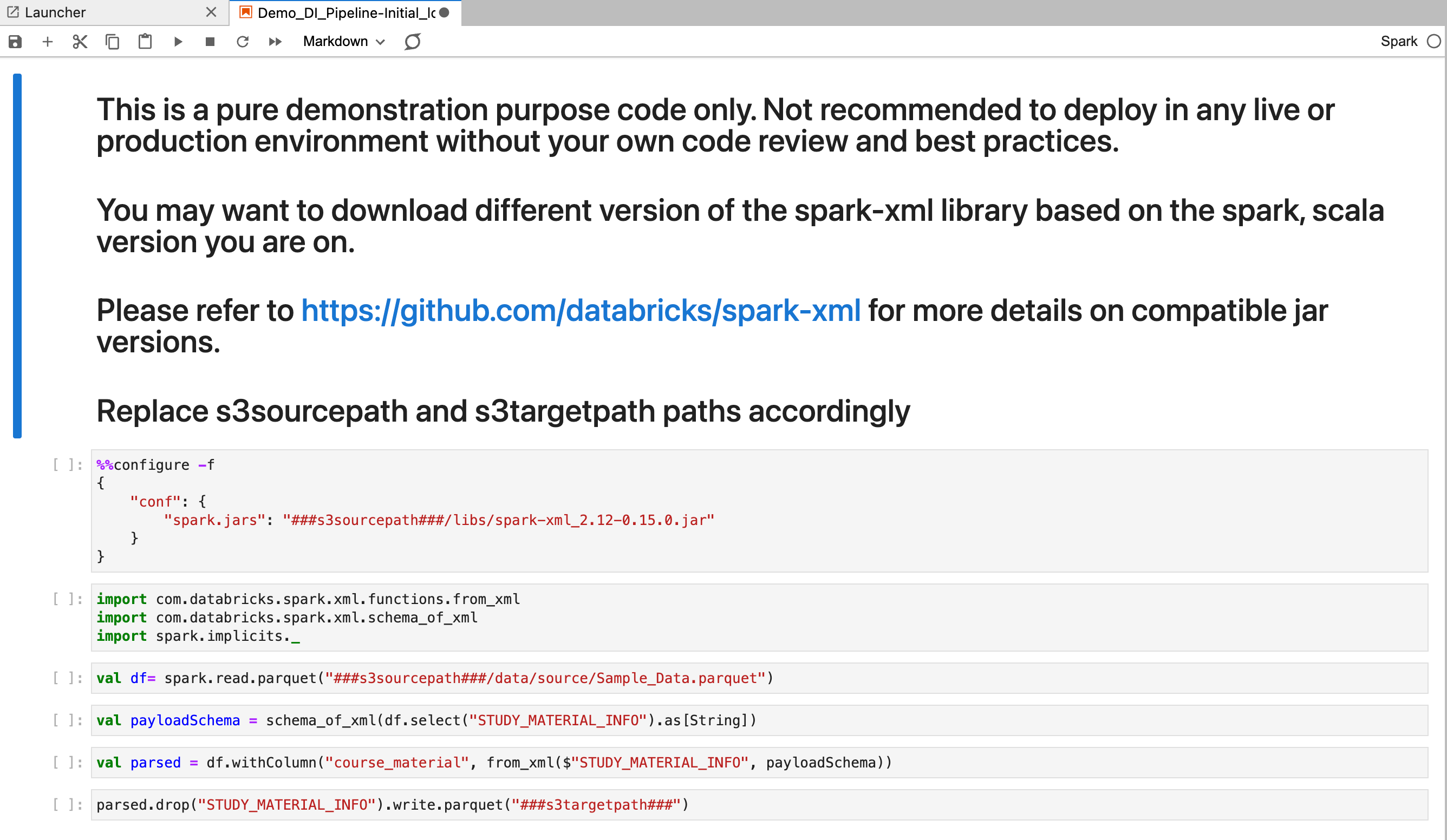The image size is (1447, 840).
Task: Select the payloadSchema code cell
Action: click(x=758, y=720)
